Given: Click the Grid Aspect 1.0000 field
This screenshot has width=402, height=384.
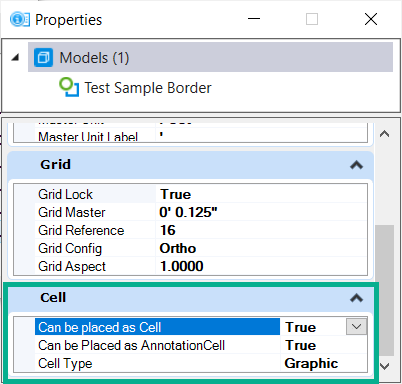Looking at the screenshot, I should click(x=261, y=266).
